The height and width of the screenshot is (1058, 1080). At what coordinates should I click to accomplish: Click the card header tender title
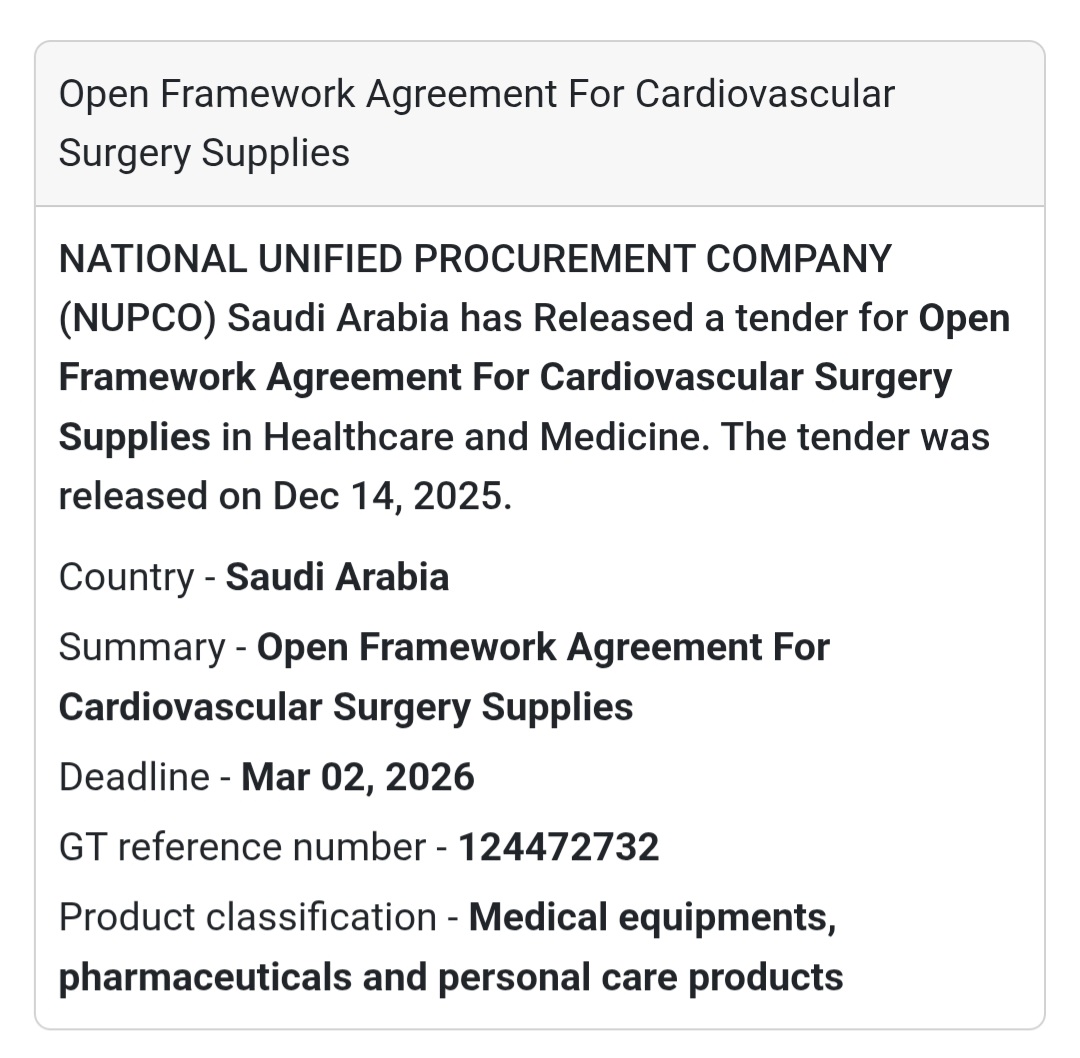(476, 95)
